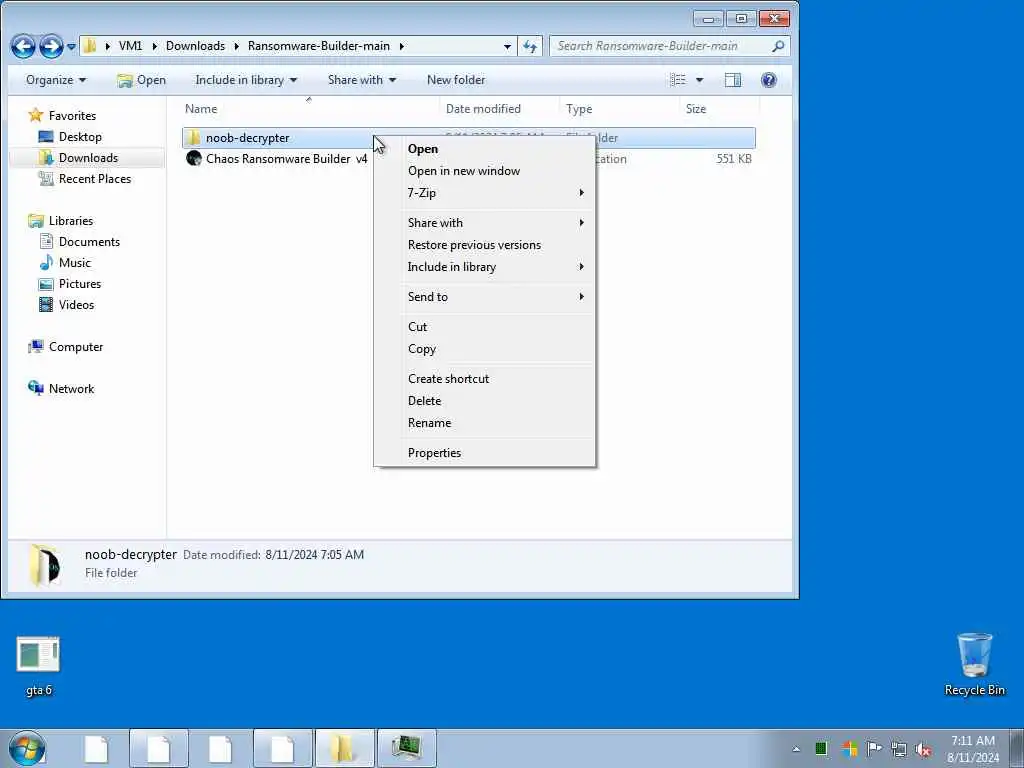
Task: Click the folder icon in the taskbar
Action: pyautogui.click(x=344, y=748)
